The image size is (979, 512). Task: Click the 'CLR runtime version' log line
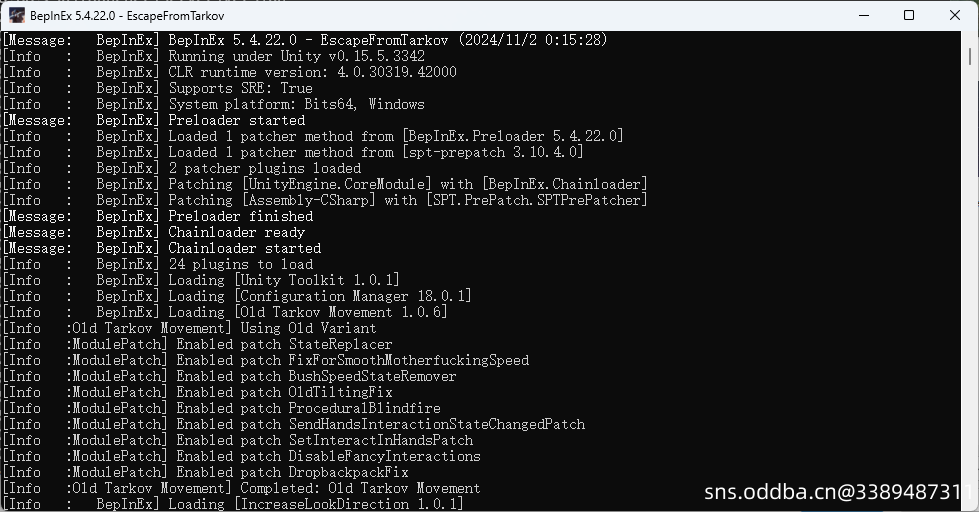pyautogui.click(x=230, y=72)
